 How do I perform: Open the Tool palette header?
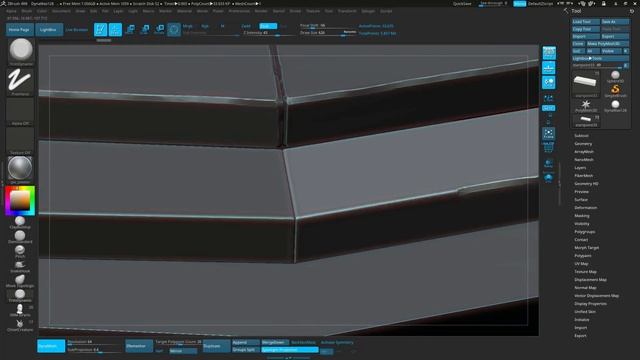576,11
